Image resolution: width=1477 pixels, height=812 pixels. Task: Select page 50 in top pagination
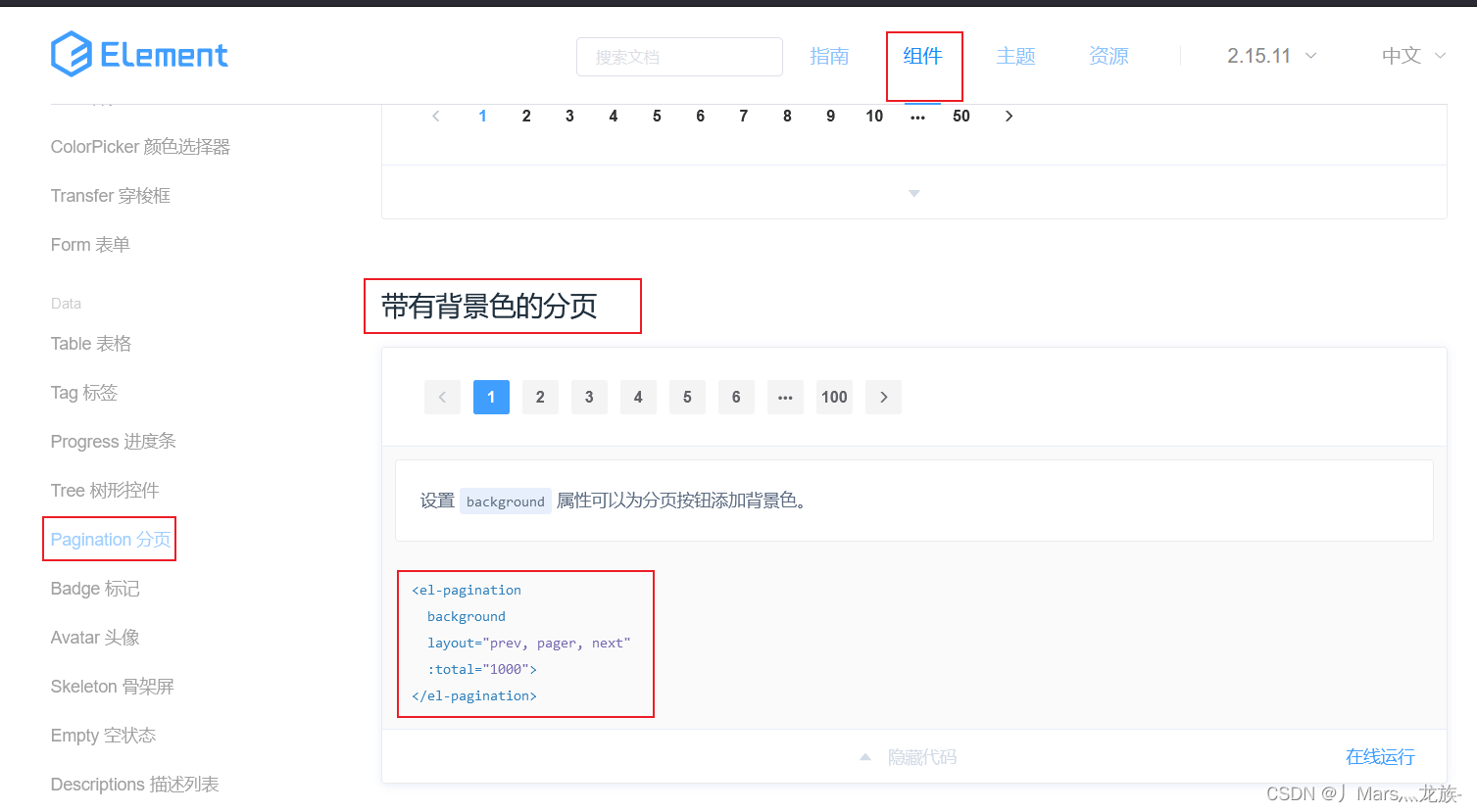click(961, 116)
